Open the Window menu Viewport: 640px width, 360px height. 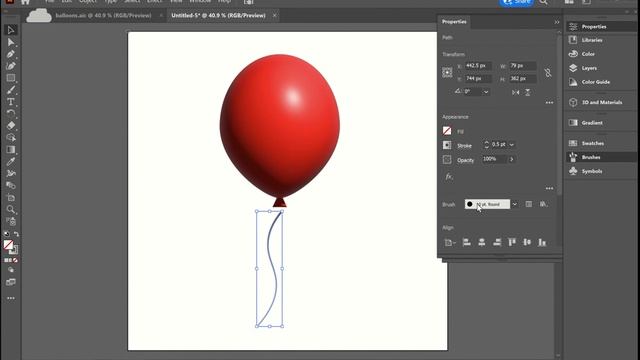(200, 2)
